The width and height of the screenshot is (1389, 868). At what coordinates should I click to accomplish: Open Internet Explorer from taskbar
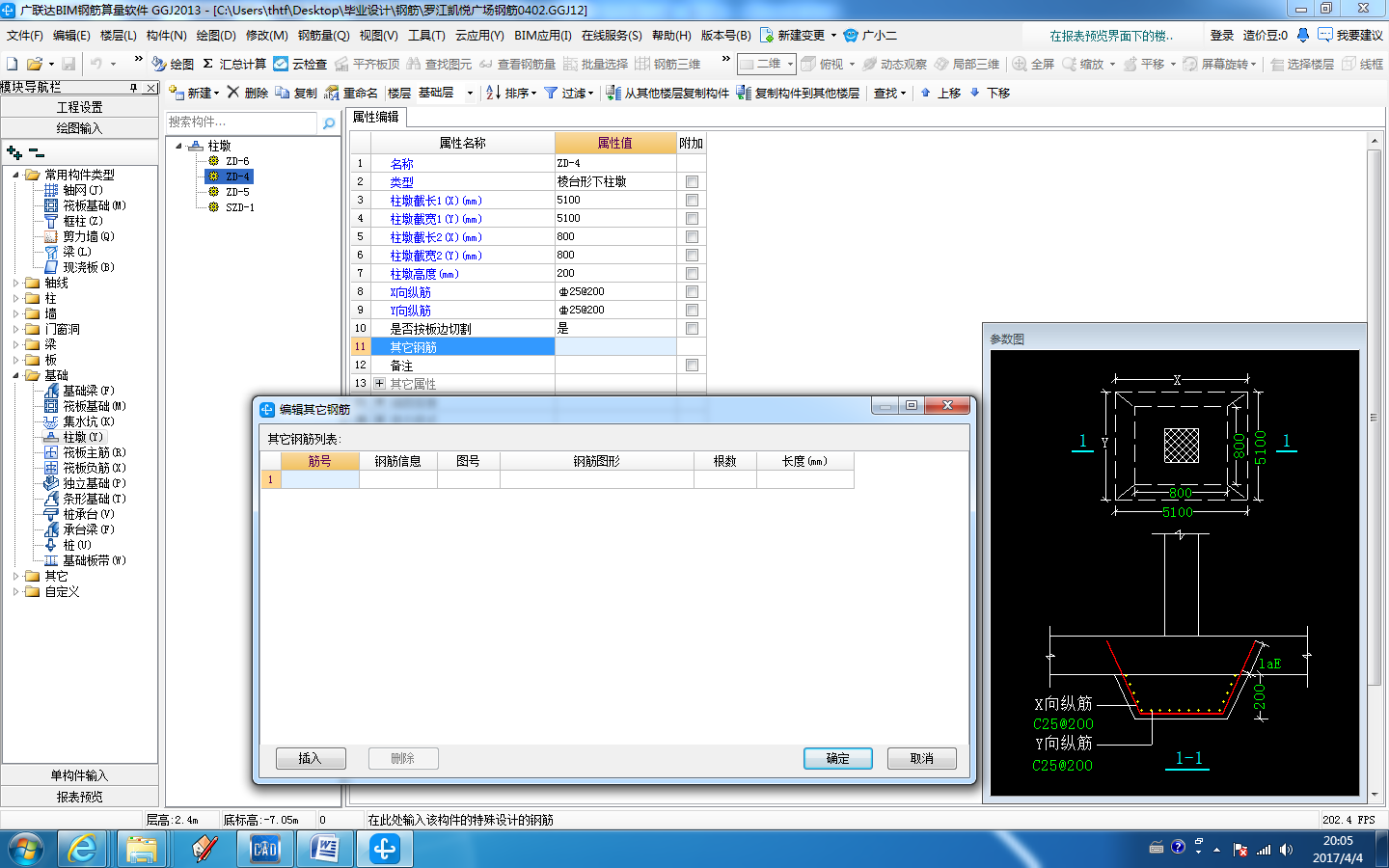pyautogui.click(x=83, y=849)
